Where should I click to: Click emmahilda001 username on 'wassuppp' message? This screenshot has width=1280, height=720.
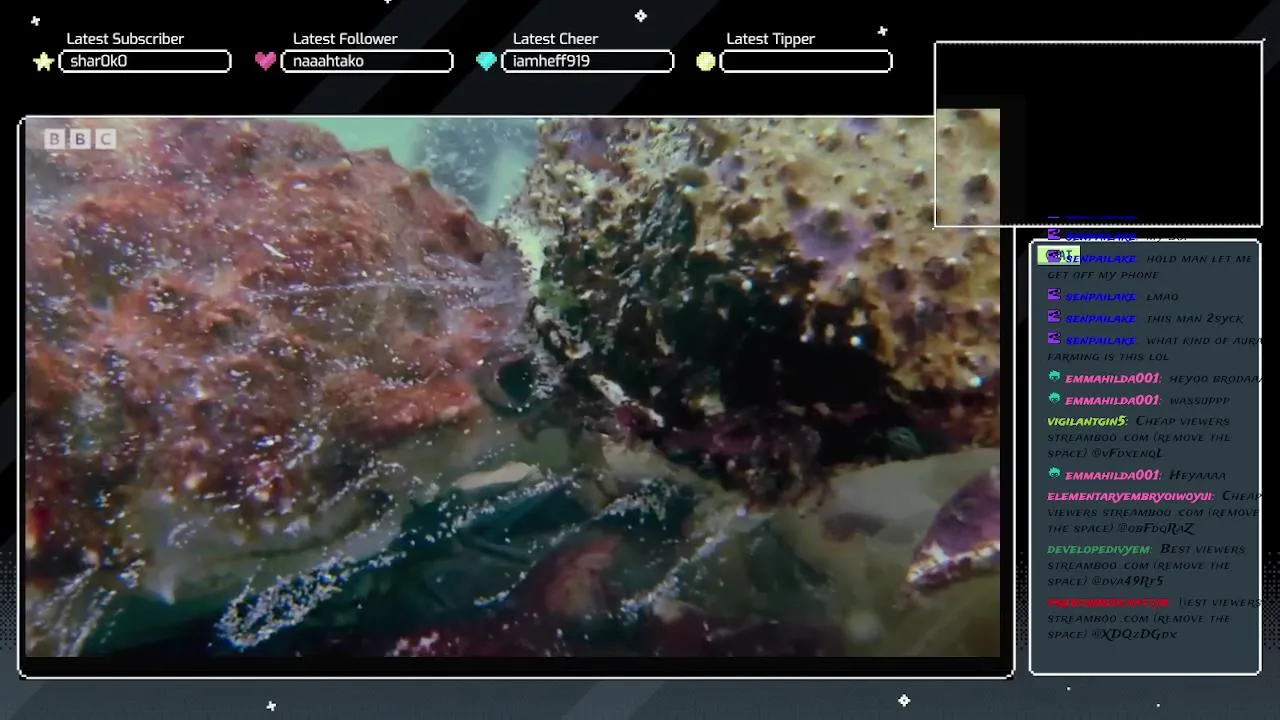pyautogui.click(x=1113, y=400)
